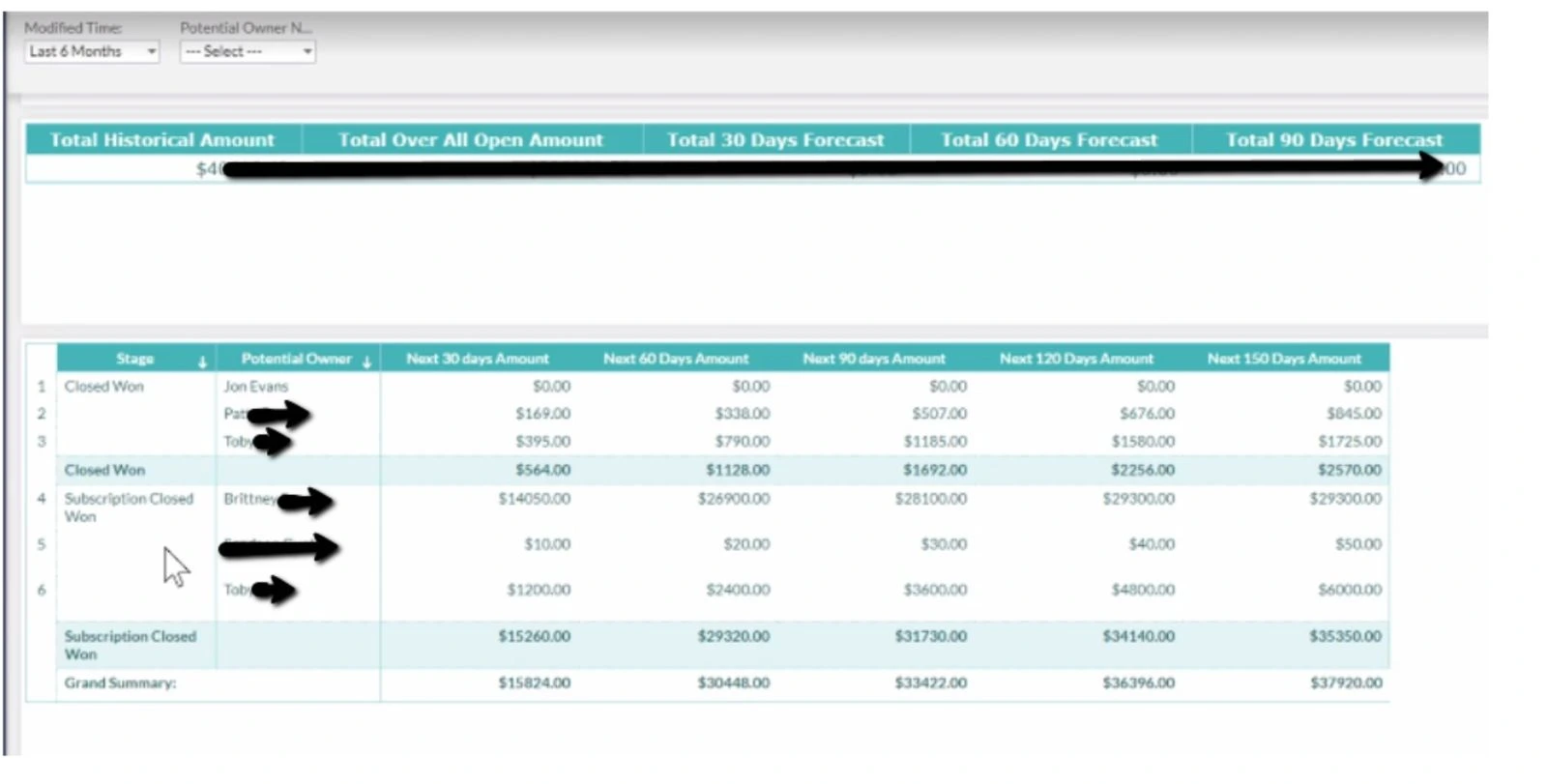
Task: Click the Next 120 Days Amount column header
Action: [1076, 359]
